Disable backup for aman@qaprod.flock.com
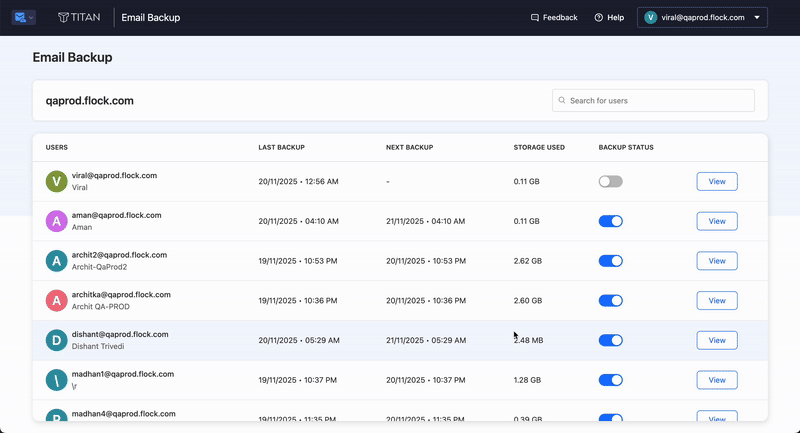 (610, 221)
